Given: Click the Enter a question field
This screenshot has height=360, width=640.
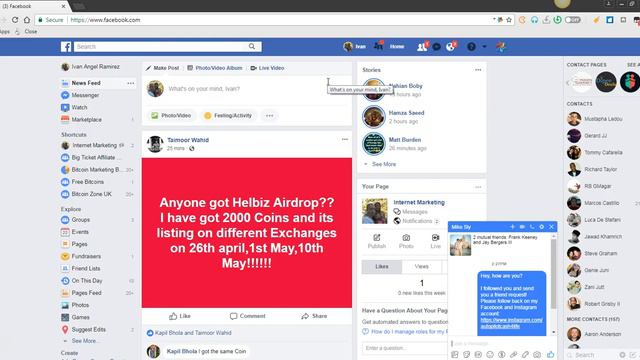Looking at the screenshot, I should (x=405, y=348).
